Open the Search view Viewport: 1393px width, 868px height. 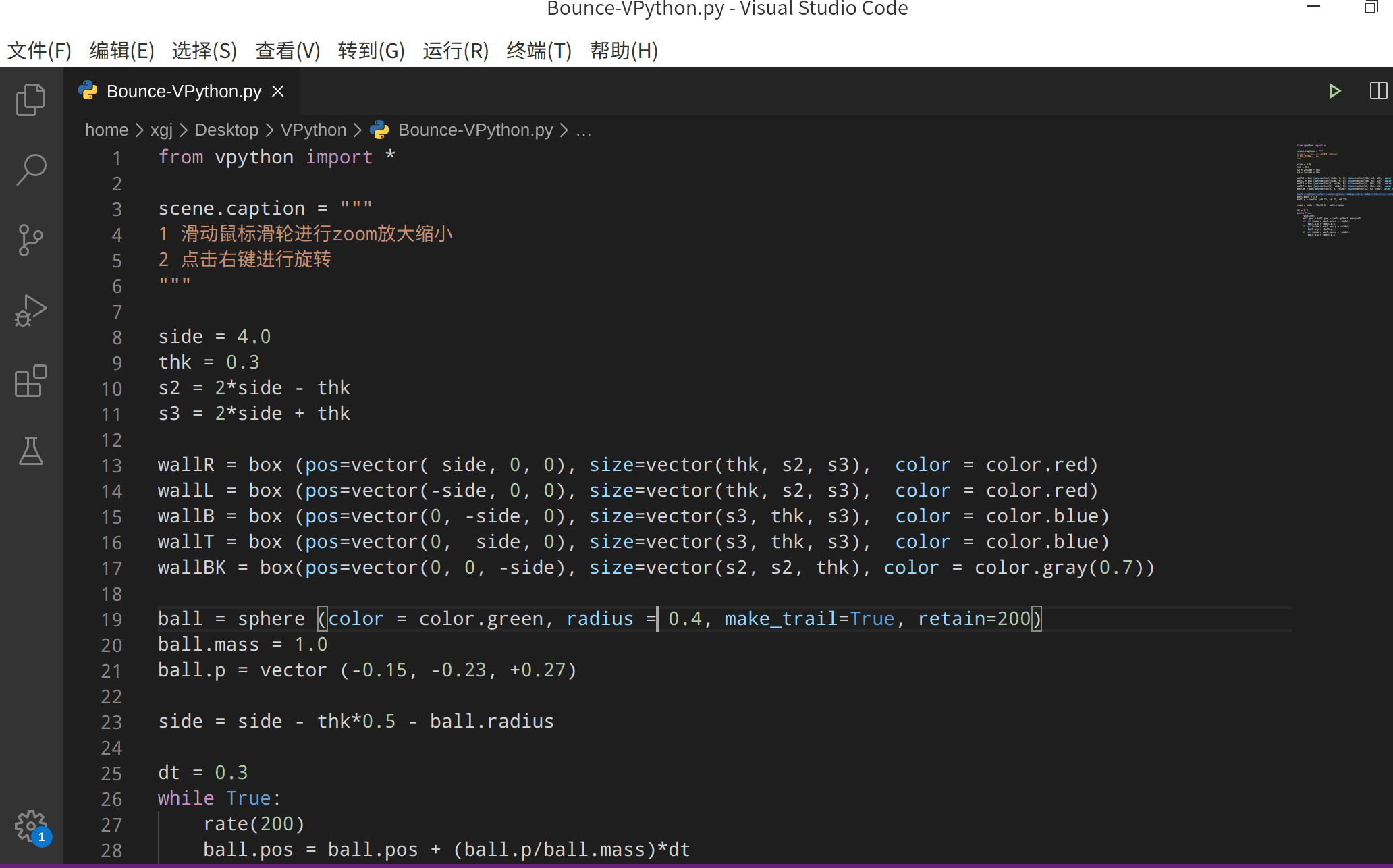click(x=30, y=169)
